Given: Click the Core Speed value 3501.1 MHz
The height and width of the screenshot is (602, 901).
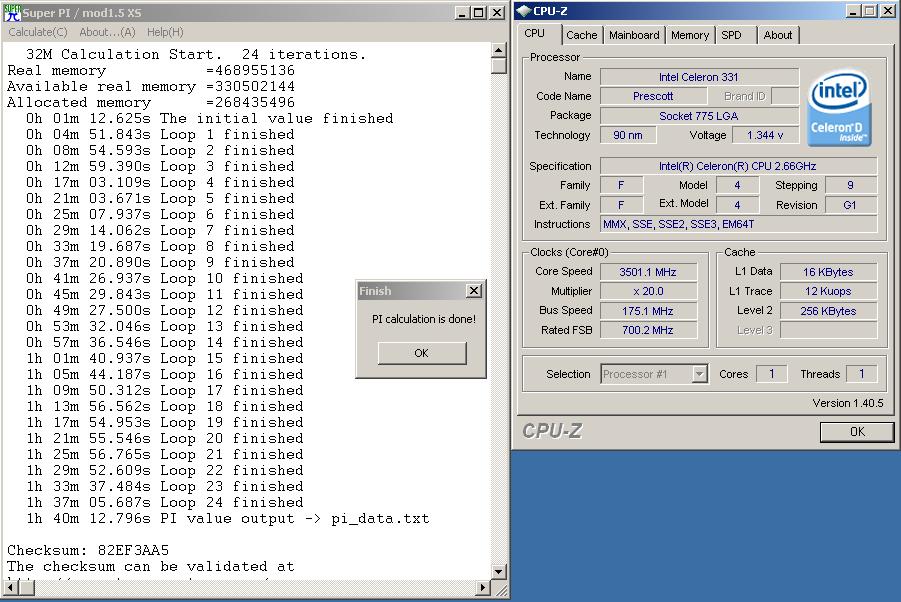Looking at the screenshot, I should [x=648, y=272].
